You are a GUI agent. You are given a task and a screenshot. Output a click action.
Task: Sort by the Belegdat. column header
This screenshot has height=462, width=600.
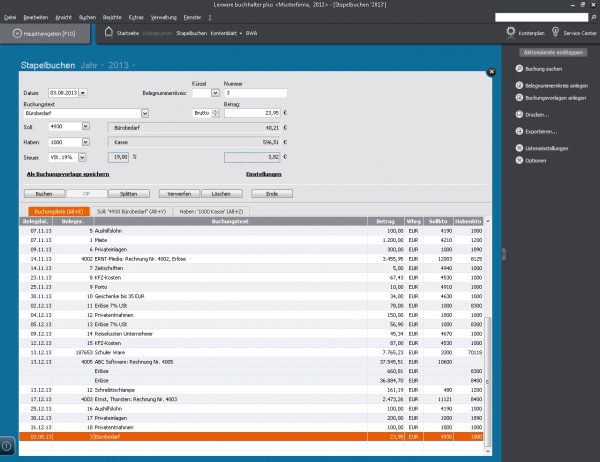coord(36,221)
